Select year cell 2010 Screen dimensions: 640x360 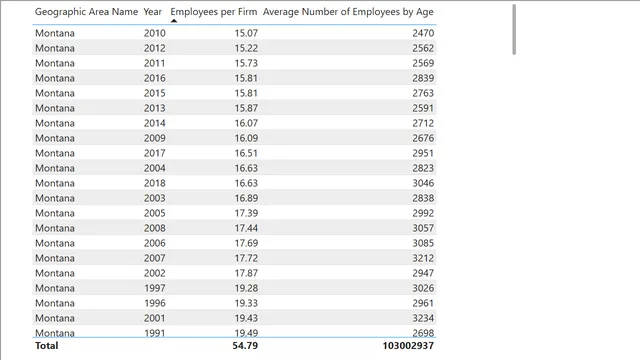pos(155,33)
